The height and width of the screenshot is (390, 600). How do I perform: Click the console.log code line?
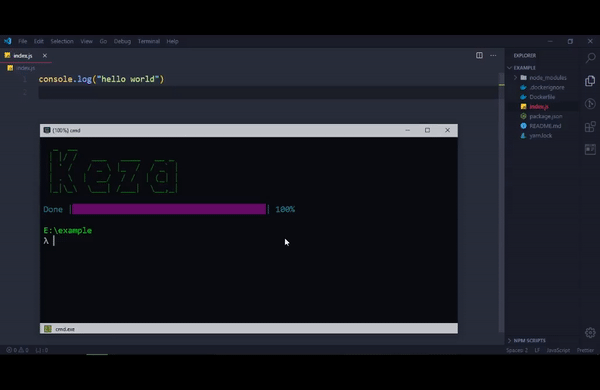tap(101, 79)
